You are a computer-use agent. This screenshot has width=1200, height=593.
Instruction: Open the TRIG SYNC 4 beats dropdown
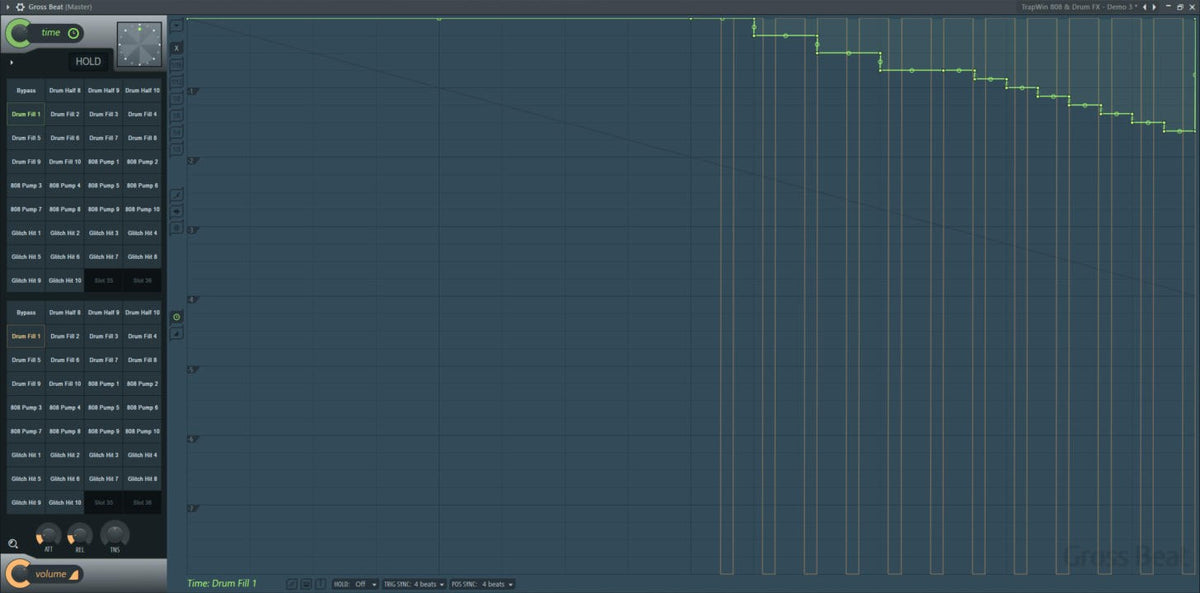[413, 584]
